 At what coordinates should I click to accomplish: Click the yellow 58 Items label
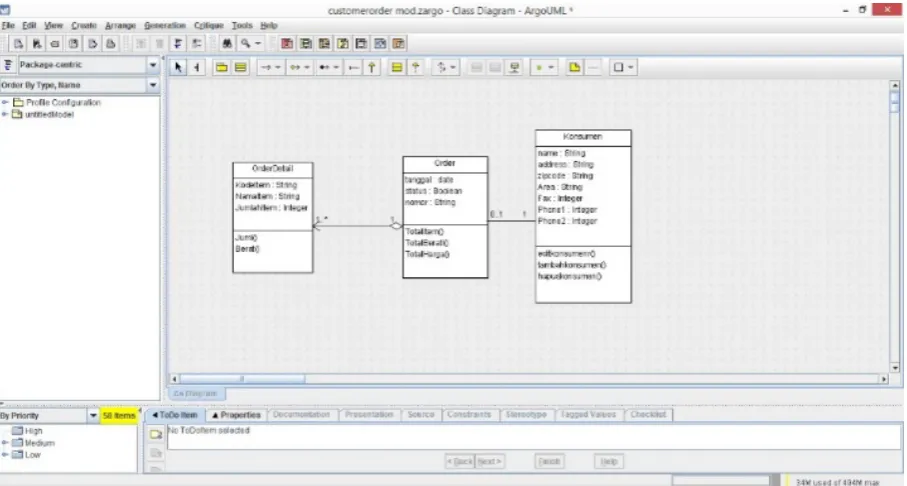click(119, 415)
